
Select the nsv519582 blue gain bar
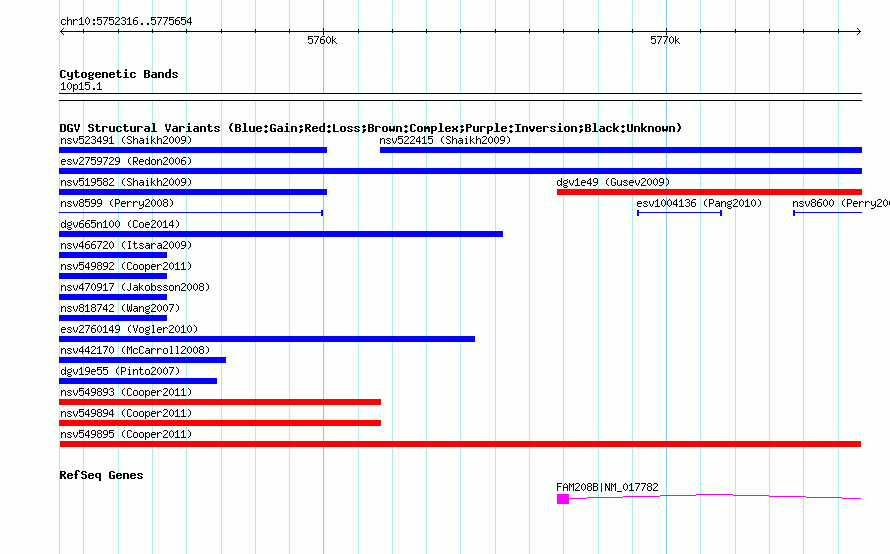193,192
